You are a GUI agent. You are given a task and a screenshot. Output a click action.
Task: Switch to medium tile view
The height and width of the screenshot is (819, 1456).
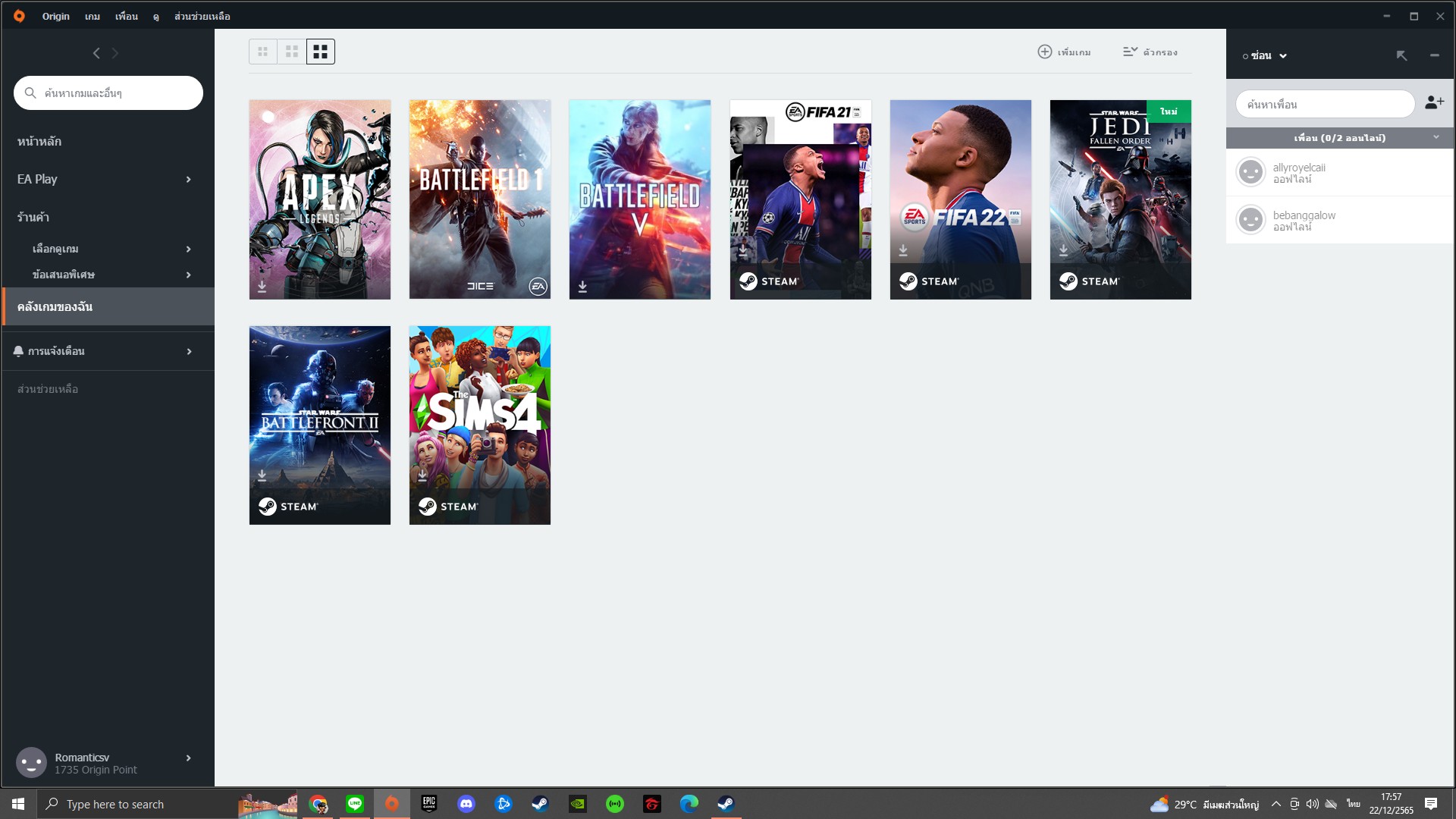click(292, 52)
